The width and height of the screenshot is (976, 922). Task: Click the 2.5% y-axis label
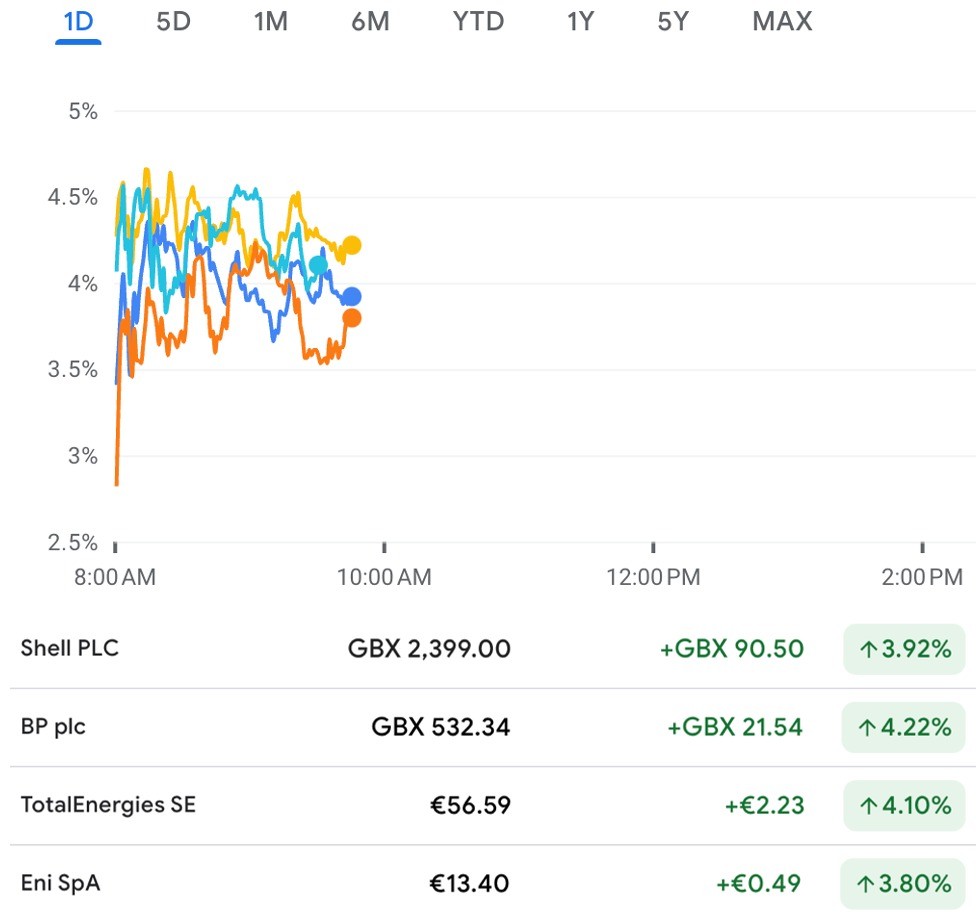[x=73, y=542]
